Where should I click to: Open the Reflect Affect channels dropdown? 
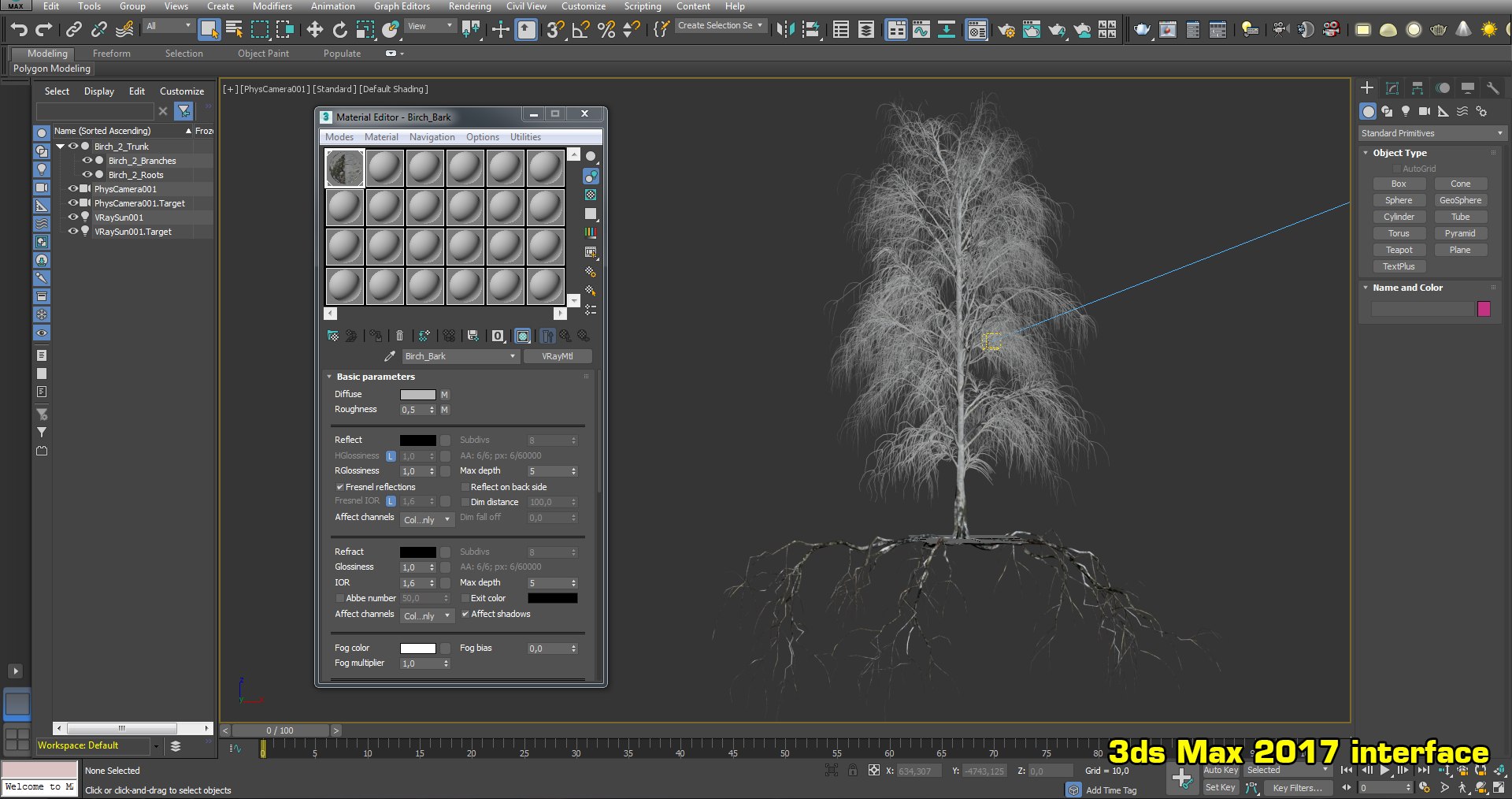point(428,519)
